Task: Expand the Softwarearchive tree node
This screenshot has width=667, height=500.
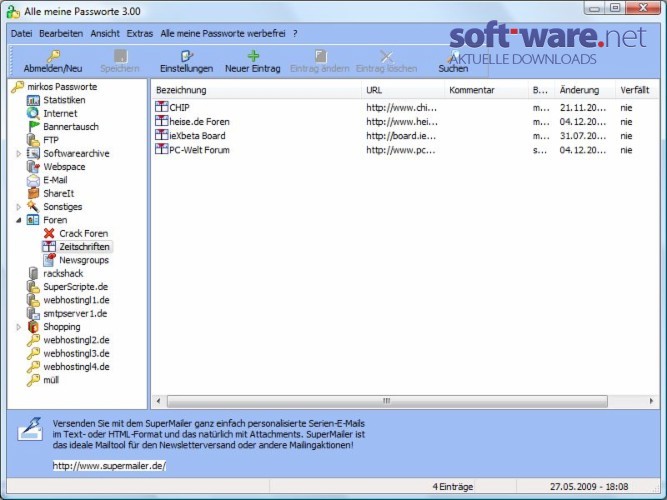Action: tap(19, 154)
